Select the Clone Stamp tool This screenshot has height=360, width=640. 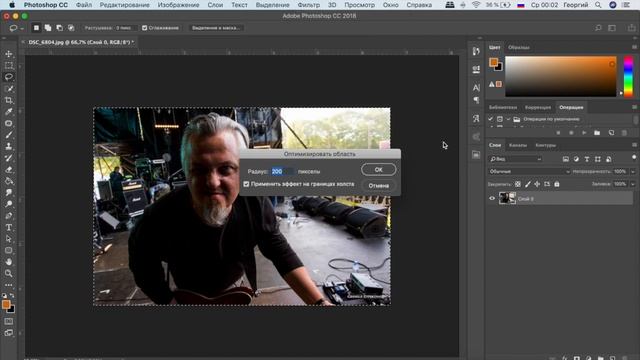pyautogui.click(x=9, y=146)
